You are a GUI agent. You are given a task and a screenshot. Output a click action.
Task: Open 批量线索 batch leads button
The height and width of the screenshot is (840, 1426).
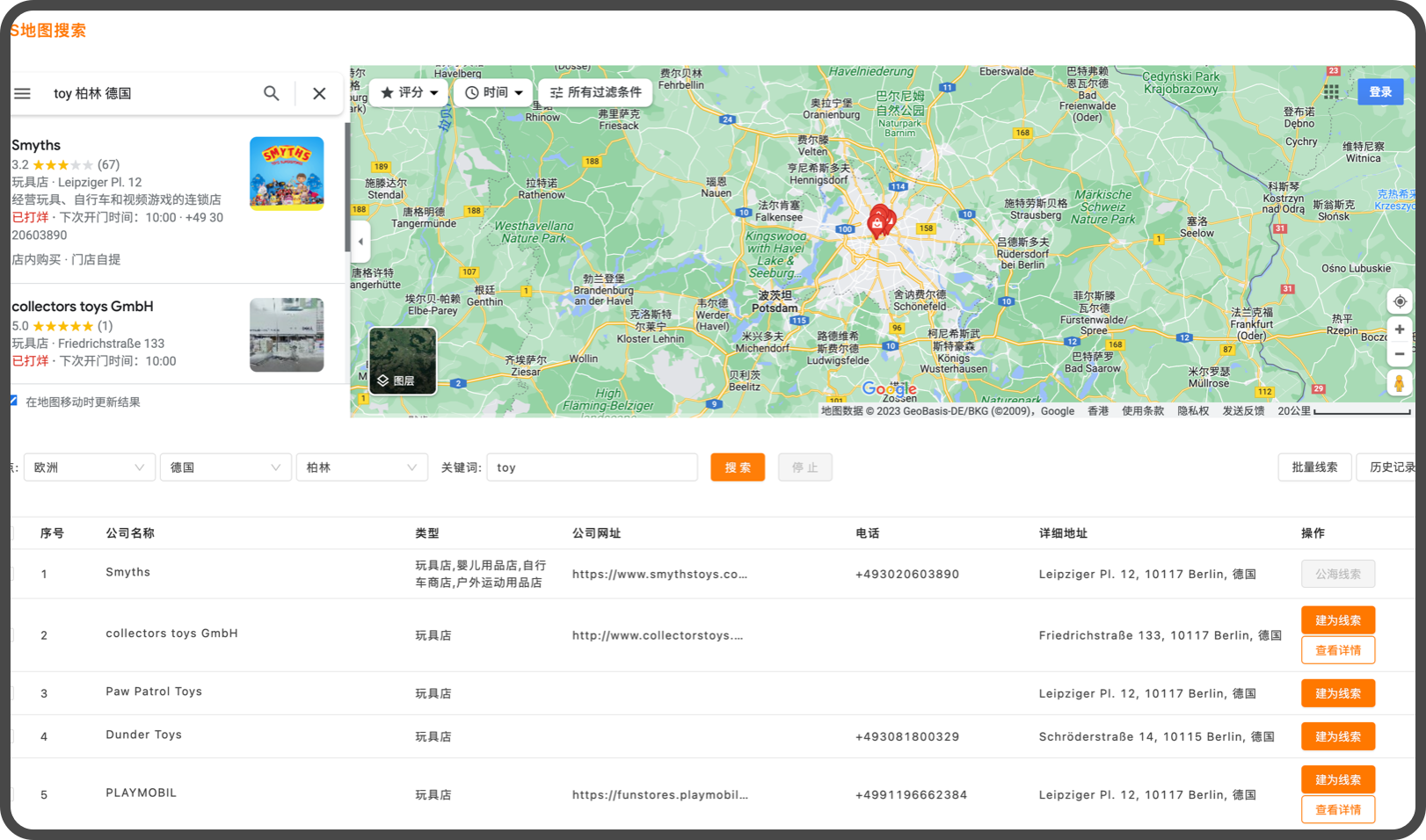(1314, 467)
